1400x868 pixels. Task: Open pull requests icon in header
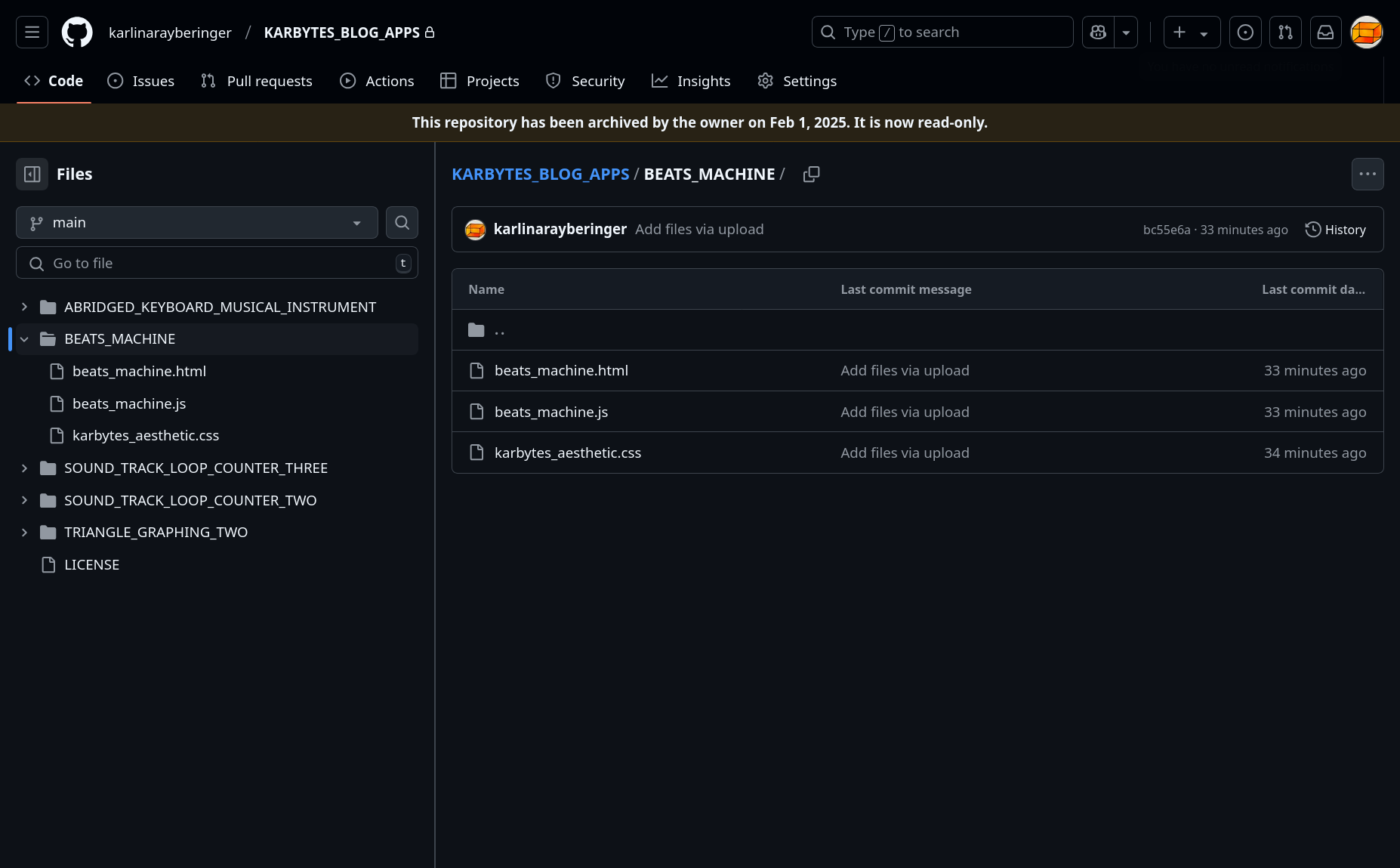click(x=1285, y=32)
